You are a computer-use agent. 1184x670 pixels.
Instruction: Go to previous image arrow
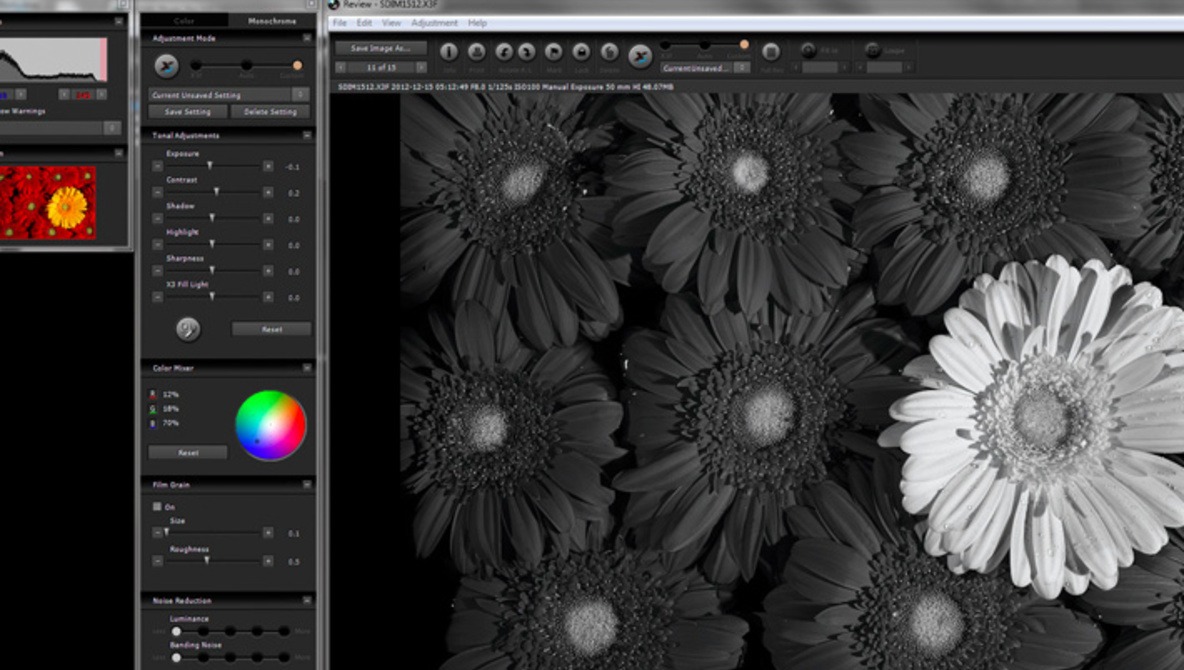[341, 67]
